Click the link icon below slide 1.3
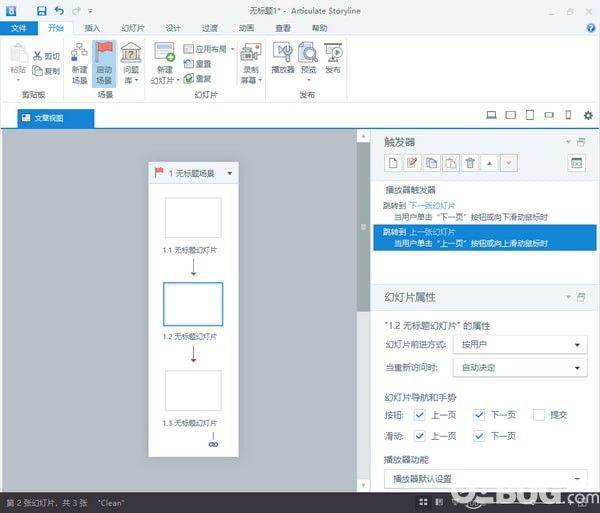This screenshot has width=600, height=513. (x=213, y=444)
